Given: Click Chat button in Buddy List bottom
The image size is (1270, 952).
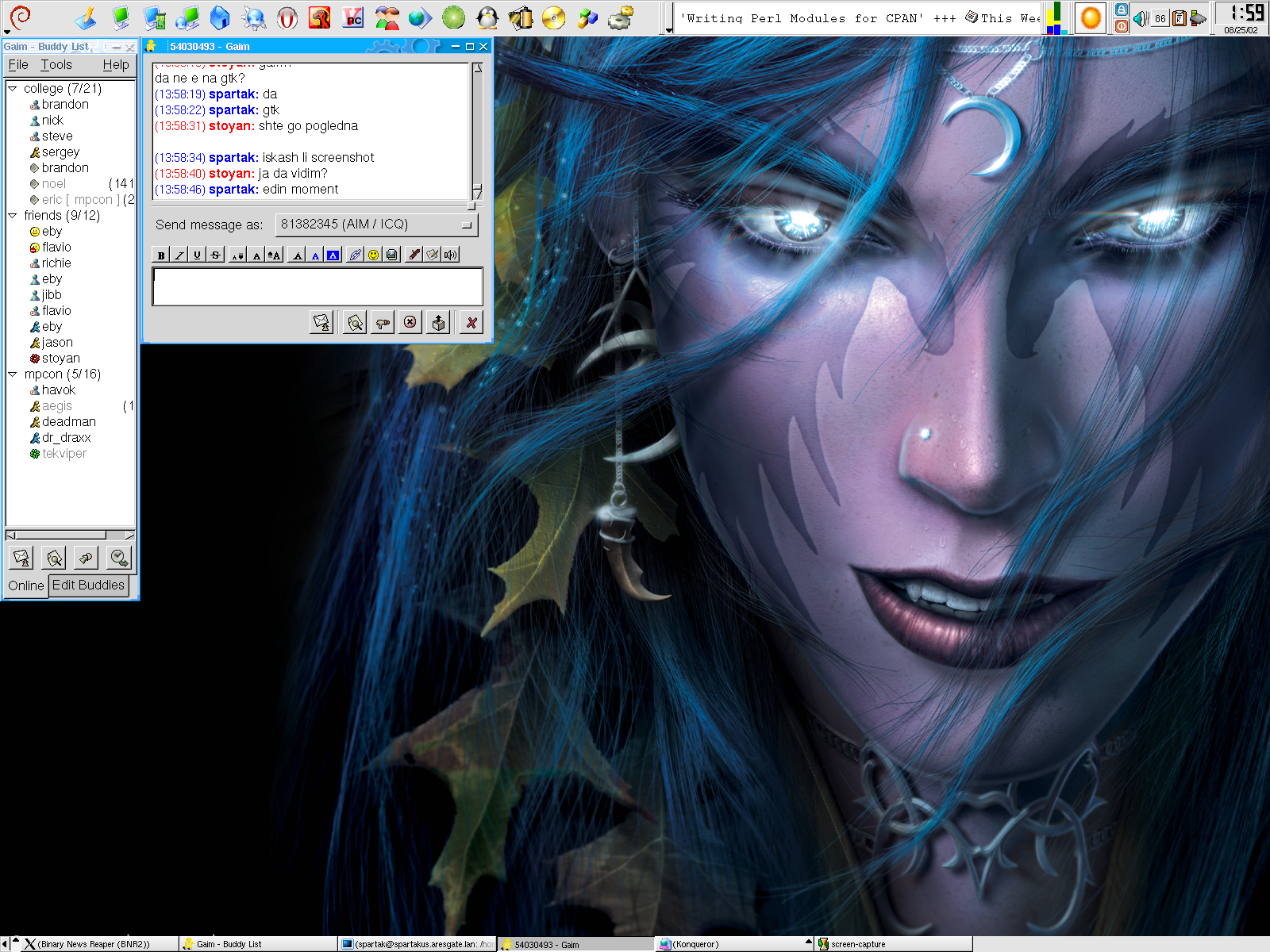Looking at the screenshot, I should pos(86,558).
